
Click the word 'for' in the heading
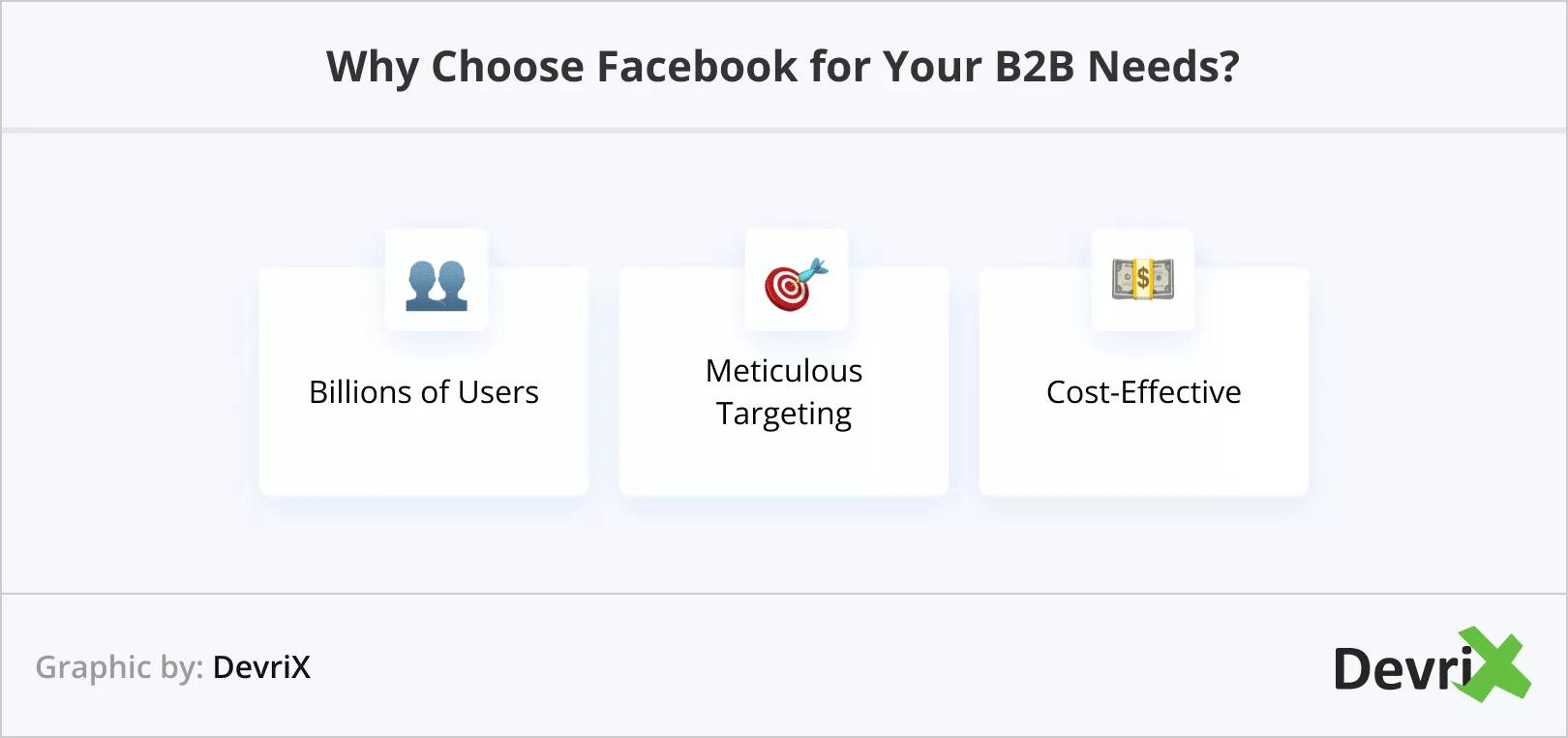pyautogui.click(x=839, y=67)
